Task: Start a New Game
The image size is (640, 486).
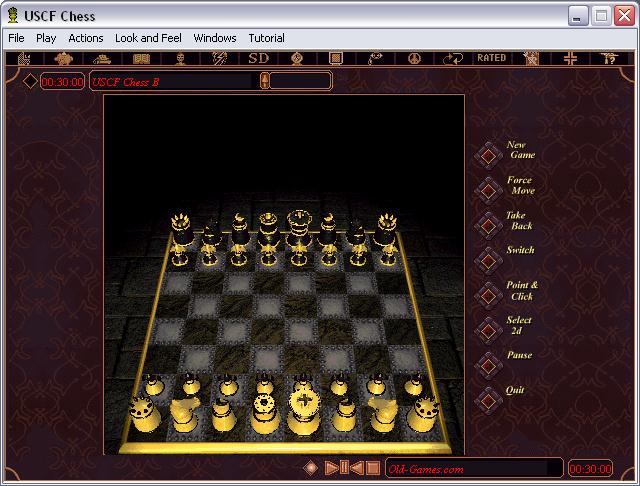Action: (489, 155)
